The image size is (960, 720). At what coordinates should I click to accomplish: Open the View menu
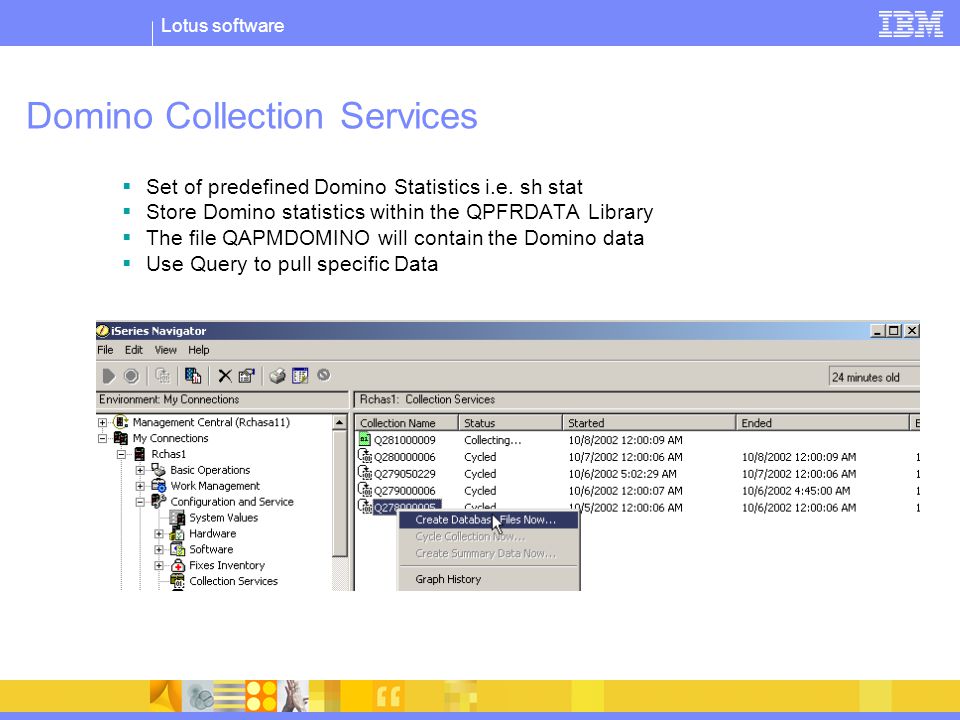click(x=165, y=350)
